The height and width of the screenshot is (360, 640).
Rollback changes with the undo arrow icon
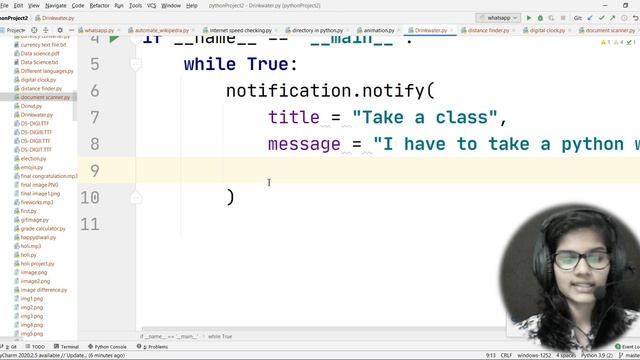click(636, 18)
